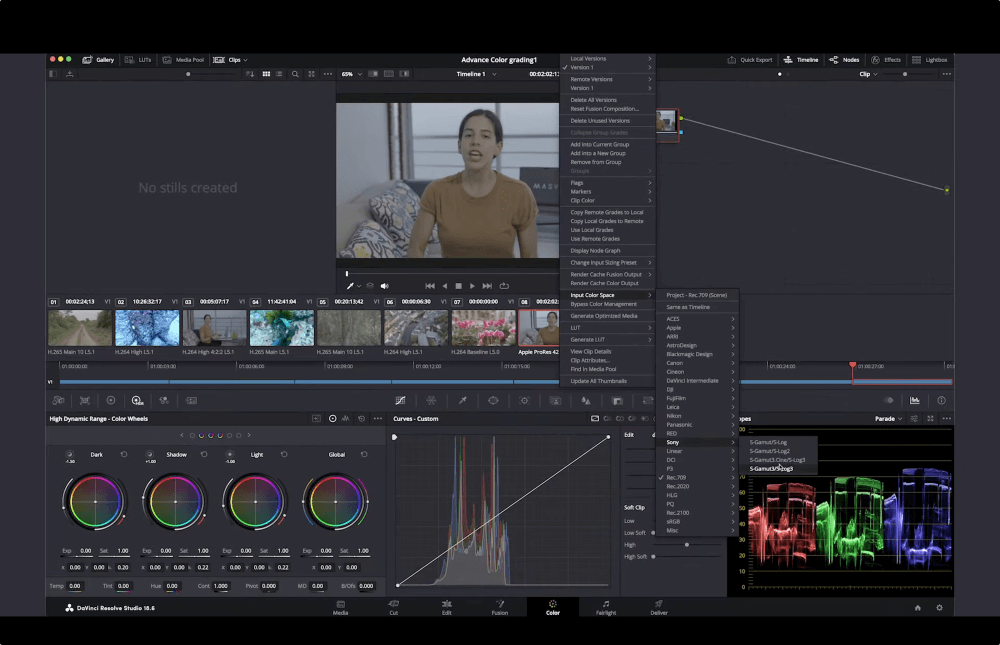Adjust the gallery thumbnail size slider

[188, 74]
